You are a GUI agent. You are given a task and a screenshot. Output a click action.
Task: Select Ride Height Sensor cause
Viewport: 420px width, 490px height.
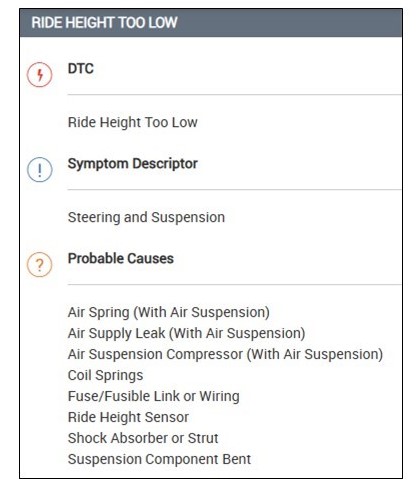(x=128, y=417)
